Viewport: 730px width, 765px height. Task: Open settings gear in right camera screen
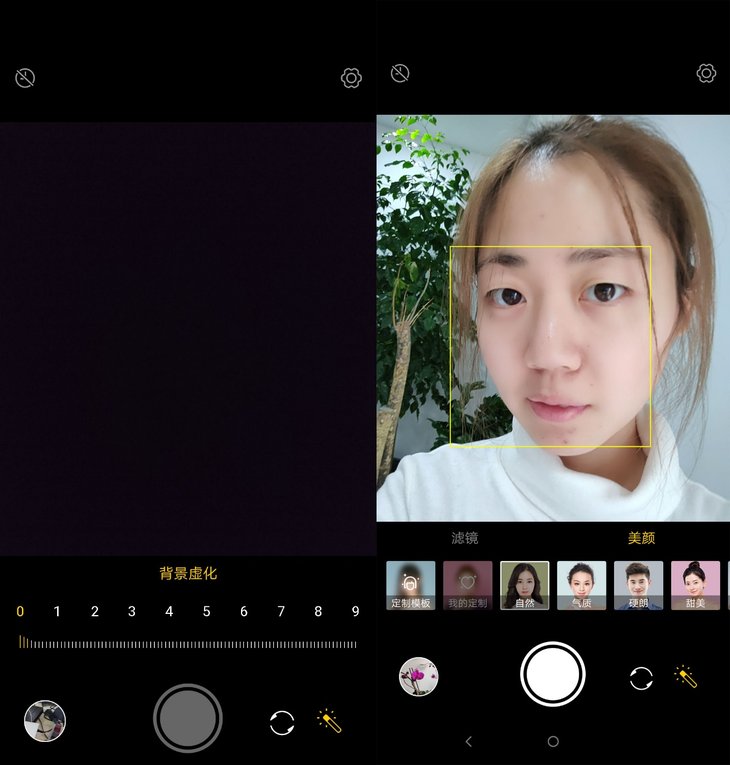point(706,73)
